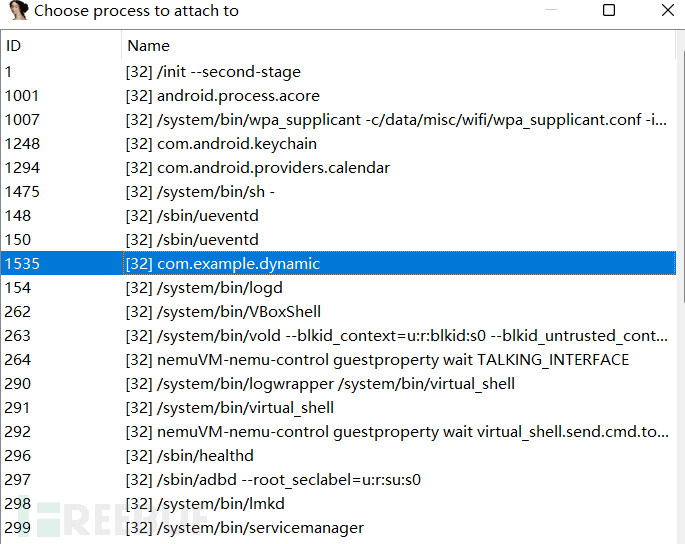Choose android.process.acore process

point(338,96)
